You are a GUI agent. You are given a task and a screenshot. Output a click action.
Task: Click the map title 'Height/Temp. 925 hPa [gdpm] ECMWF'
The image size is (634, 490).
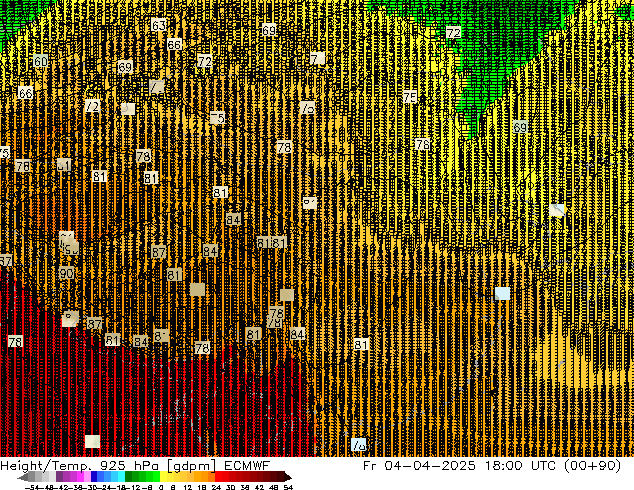pyautogui.click(x=135, y=466)
